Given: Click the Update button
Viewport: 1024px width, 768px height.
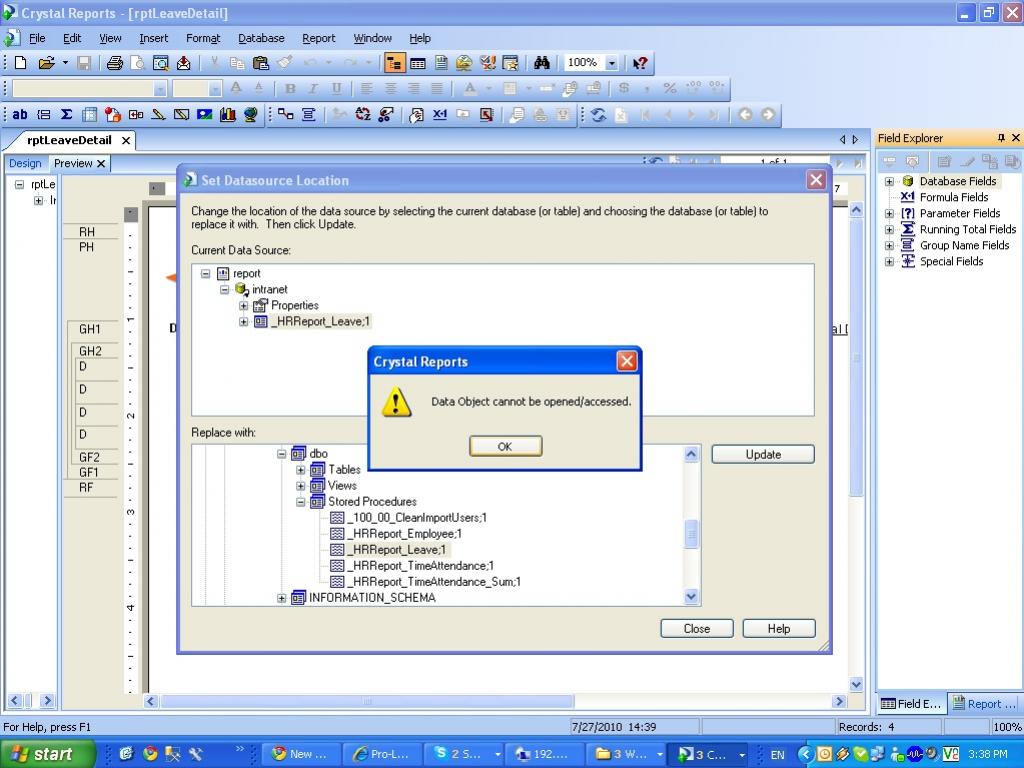Looking at the screenshot, I should (x=763, y=455).
